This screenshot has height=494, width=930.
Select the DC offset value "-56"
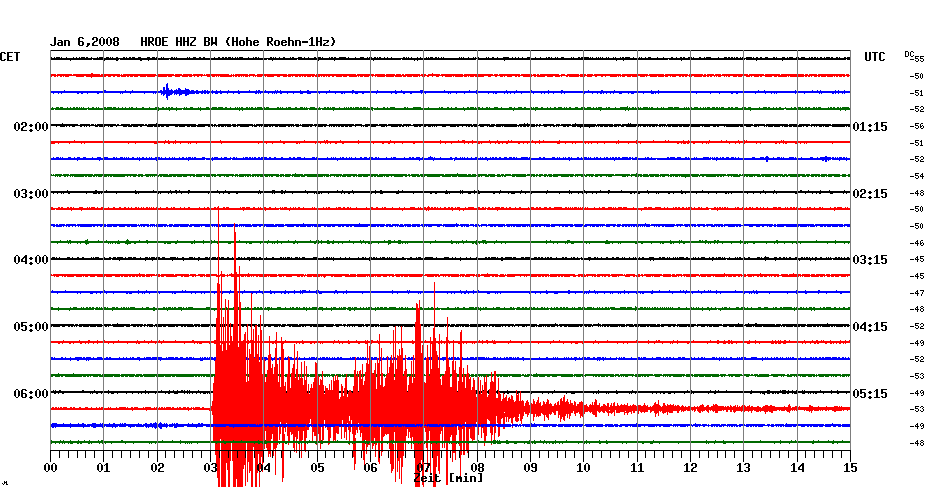click(x=917, y=126)
